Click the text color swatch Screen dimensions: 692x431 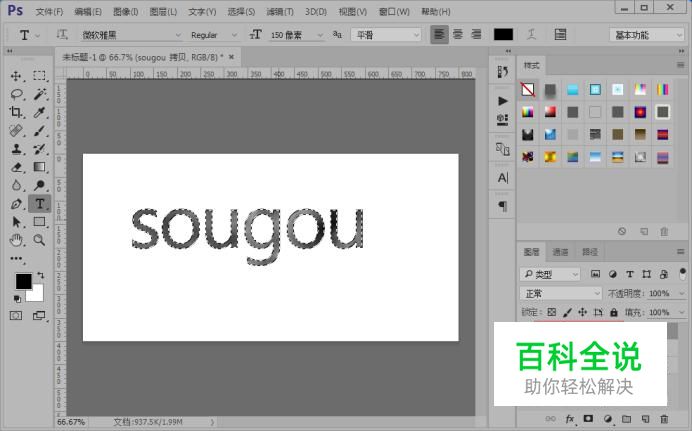503,35
